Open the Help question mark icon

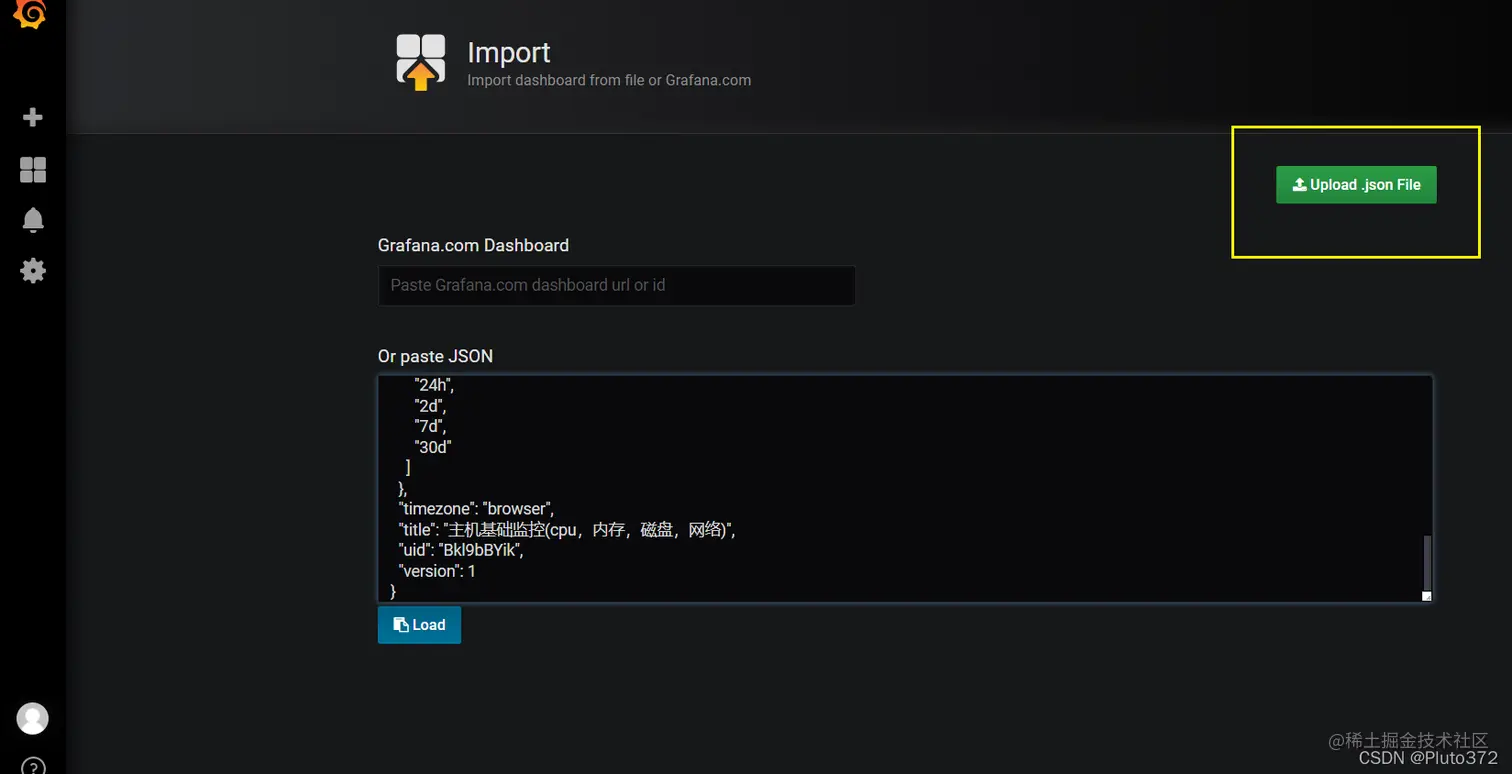[33, 765]
